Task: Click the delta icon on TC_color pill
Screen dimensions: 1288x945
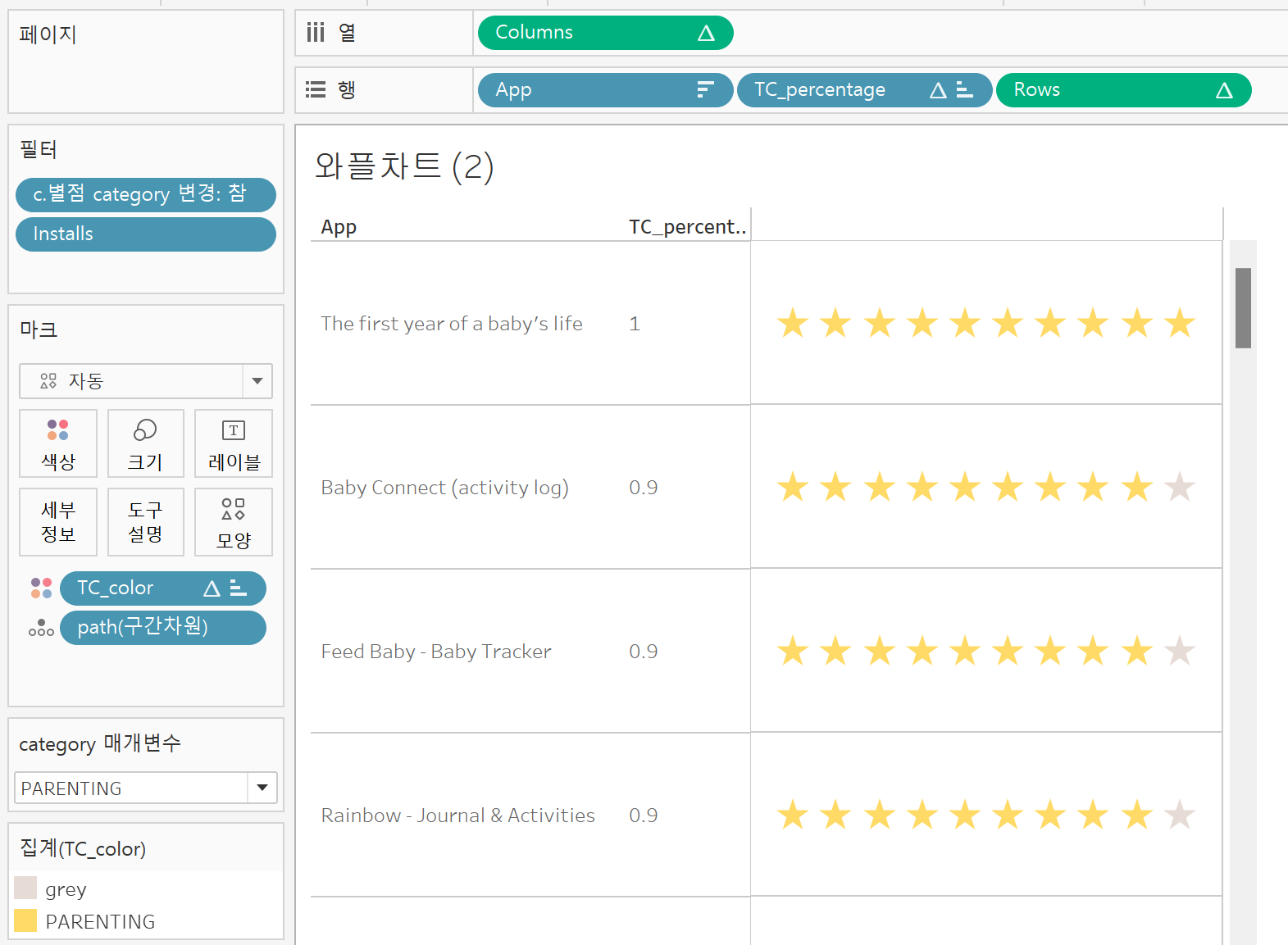Action: (212, 588)
